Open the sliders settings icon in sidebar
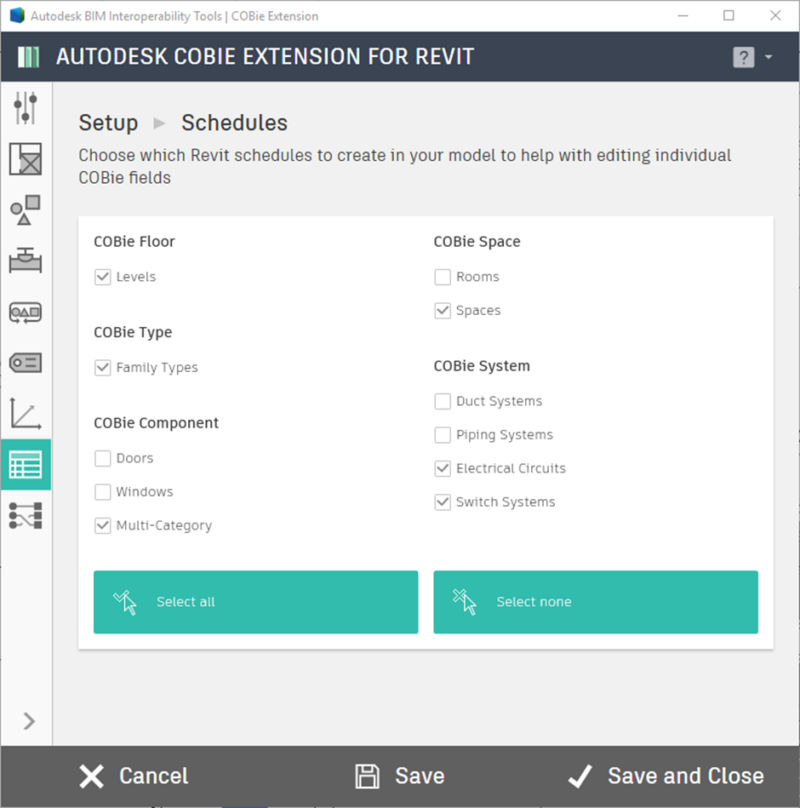The height and width of the screenshot is (808, 800). [x=25, y=107]
